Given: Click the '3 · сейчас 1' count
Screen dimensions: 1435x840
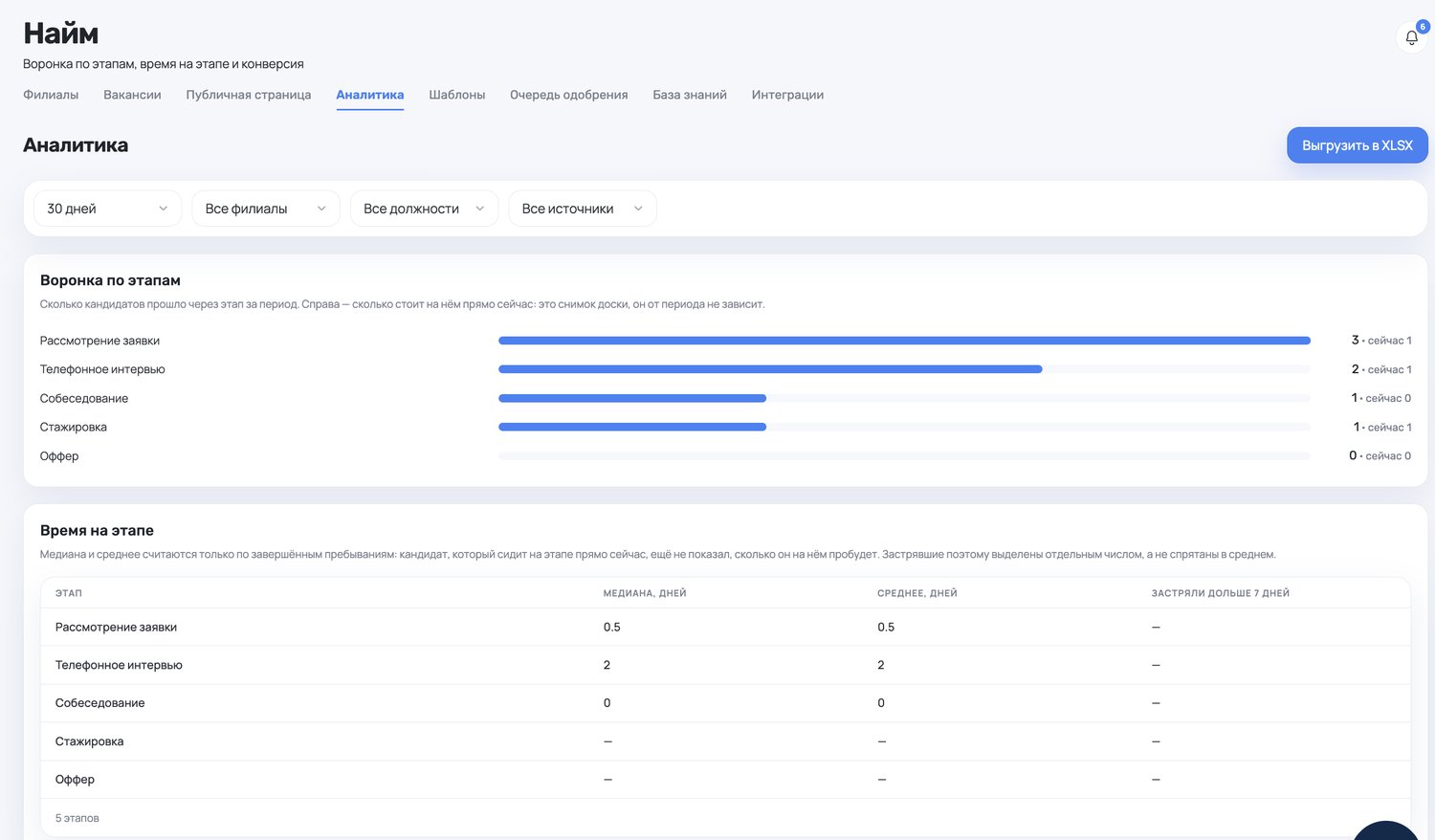Looking at the screenshot, I should (1381, 341).
